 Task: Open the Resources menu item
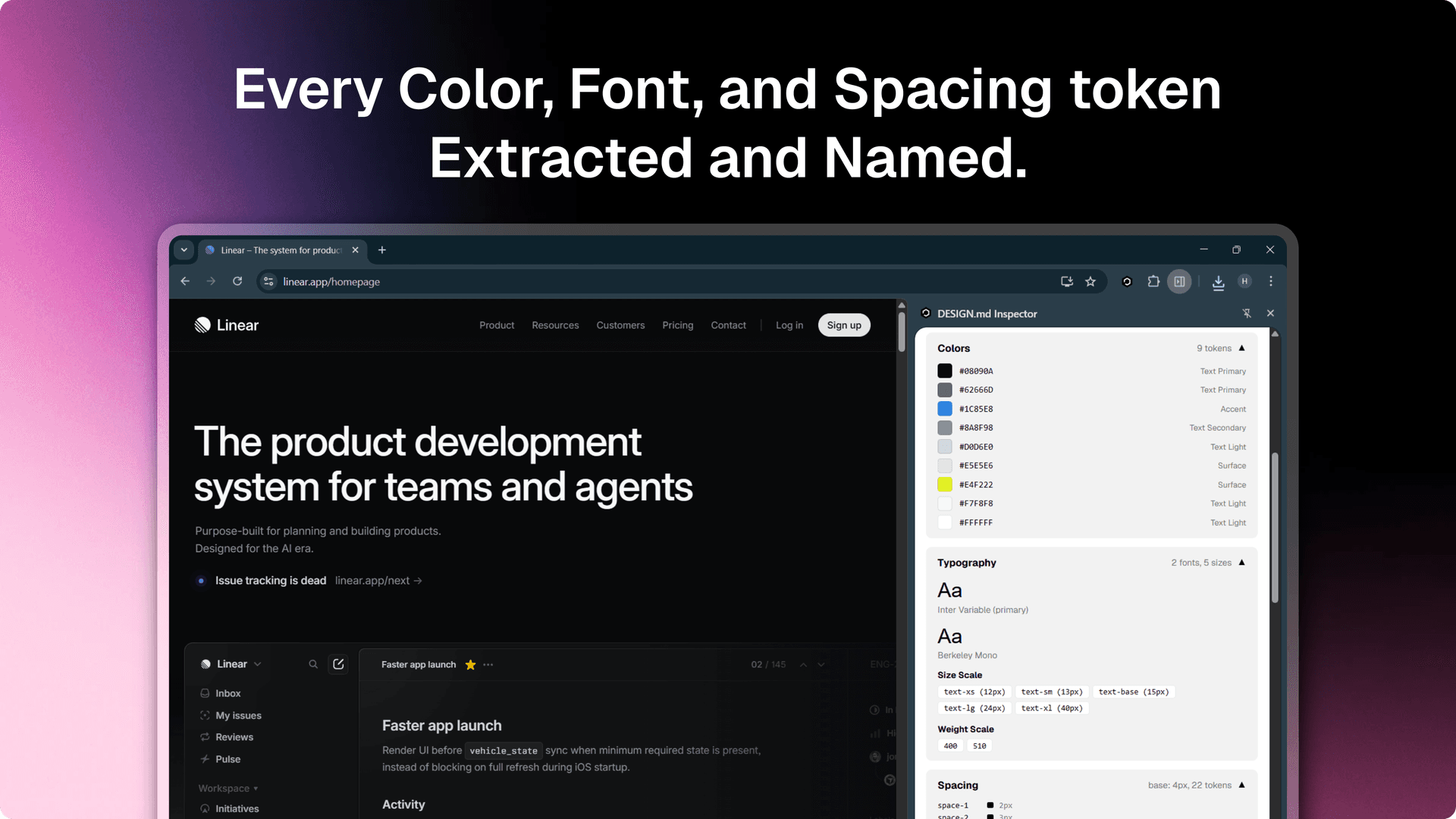555,325
